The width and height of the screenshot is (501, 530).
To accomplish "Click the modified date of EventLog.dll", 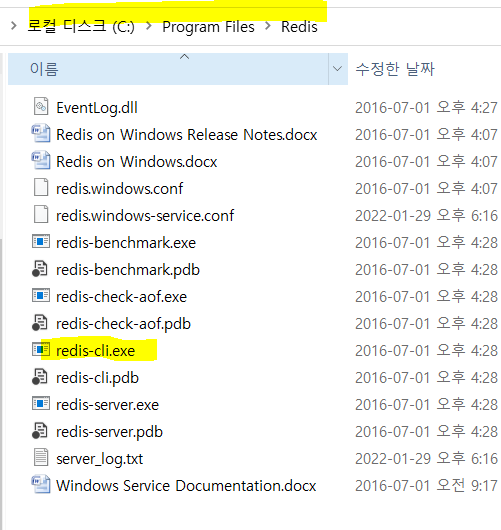I will click(426, 108).
